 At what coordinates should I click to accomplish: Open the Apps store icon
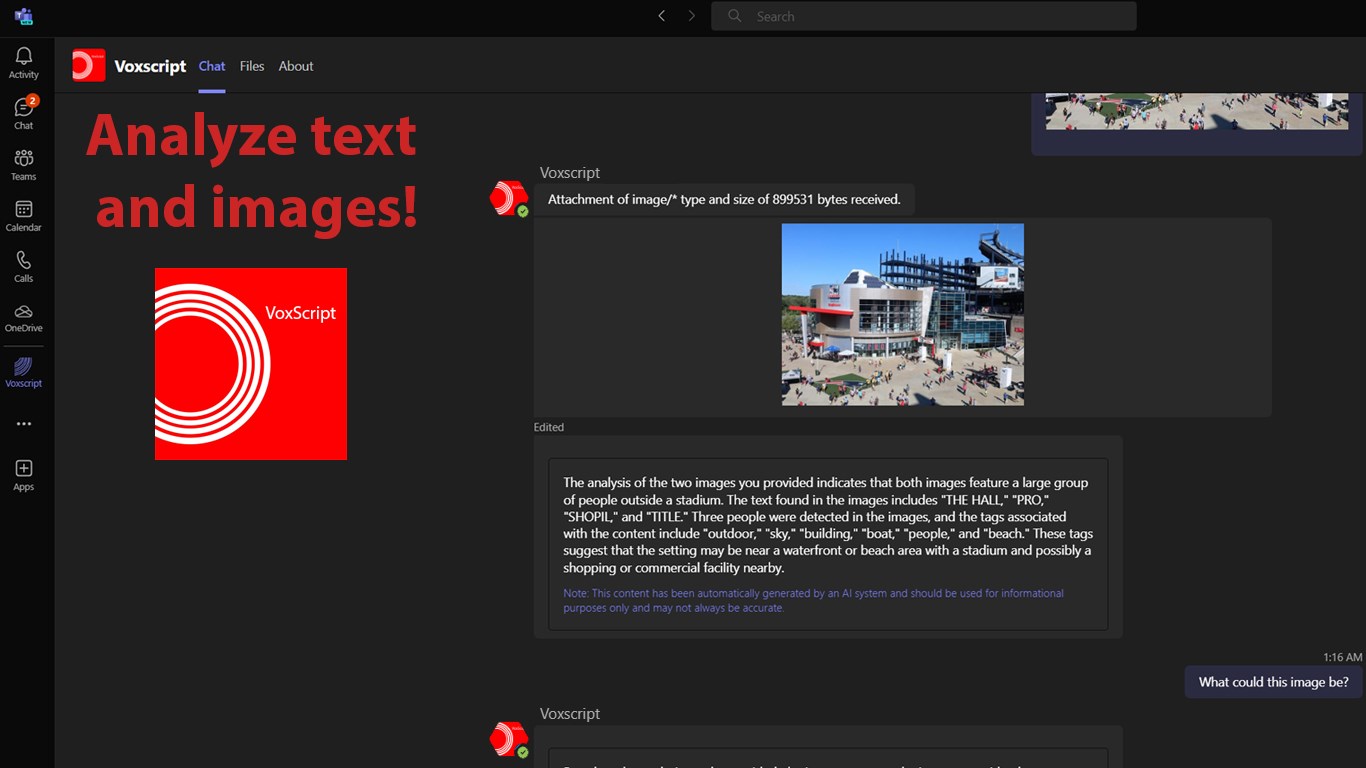click(23, 475)
